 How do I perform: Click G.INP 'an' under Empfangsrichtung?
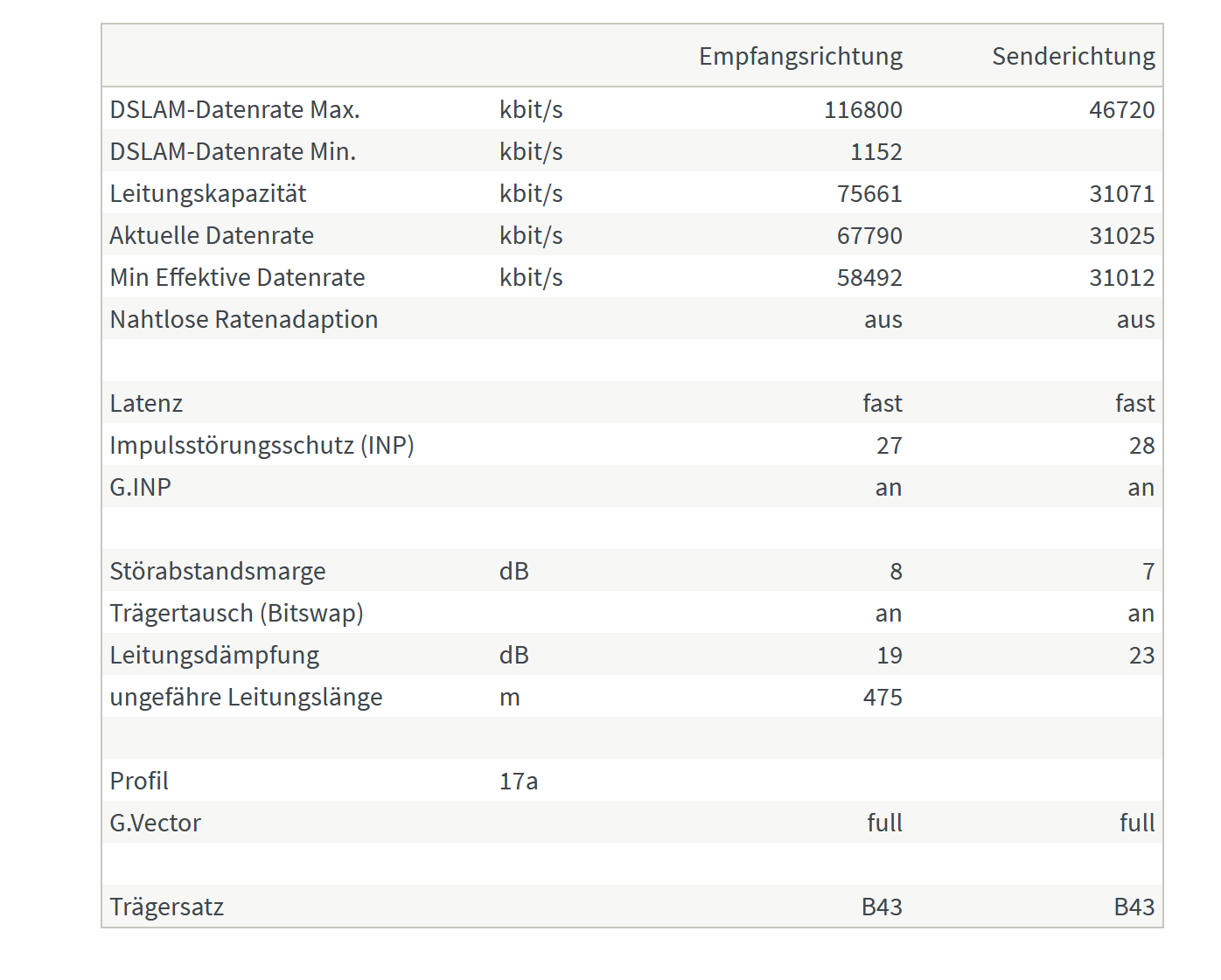pos(888,488)
